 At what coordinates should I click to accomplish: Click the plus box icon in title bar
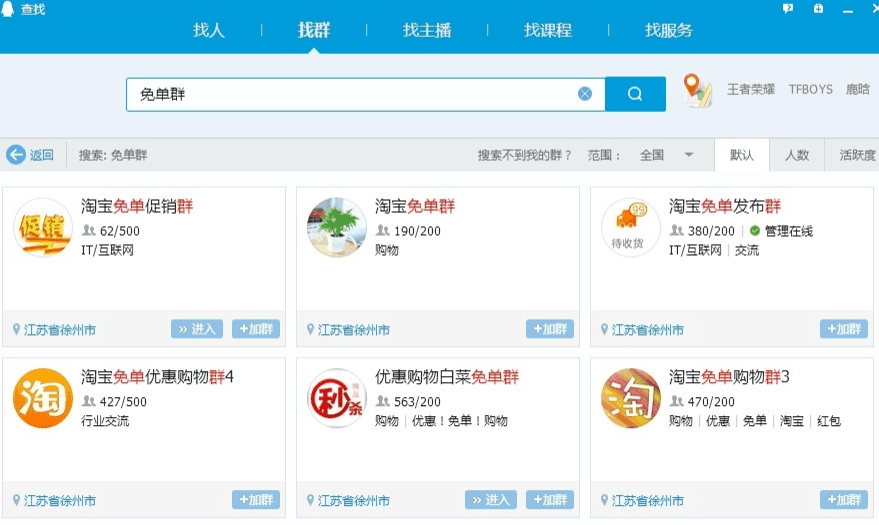818,8
